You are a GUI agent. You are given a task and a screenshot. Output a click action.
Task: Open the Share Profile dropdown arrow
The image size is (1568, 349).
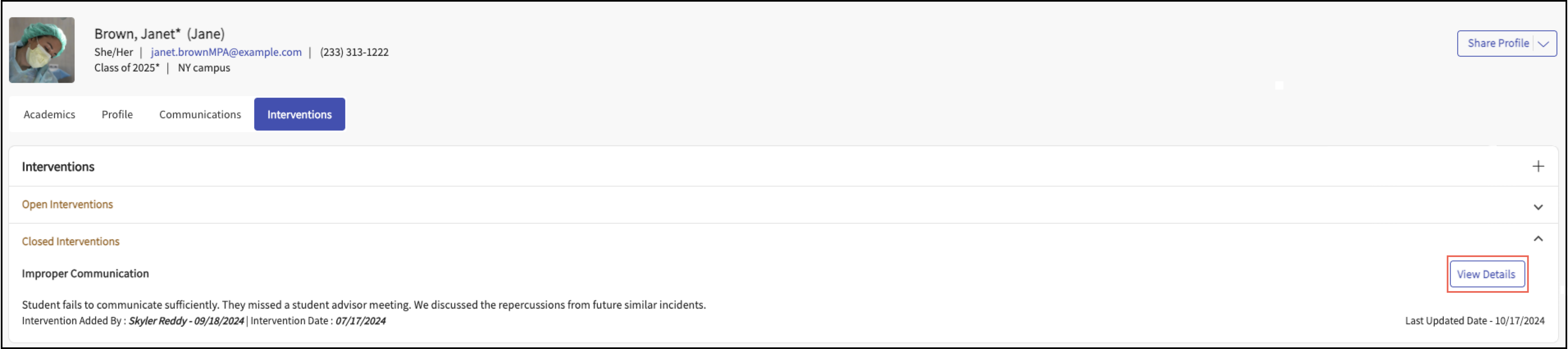pos(1543,44)
